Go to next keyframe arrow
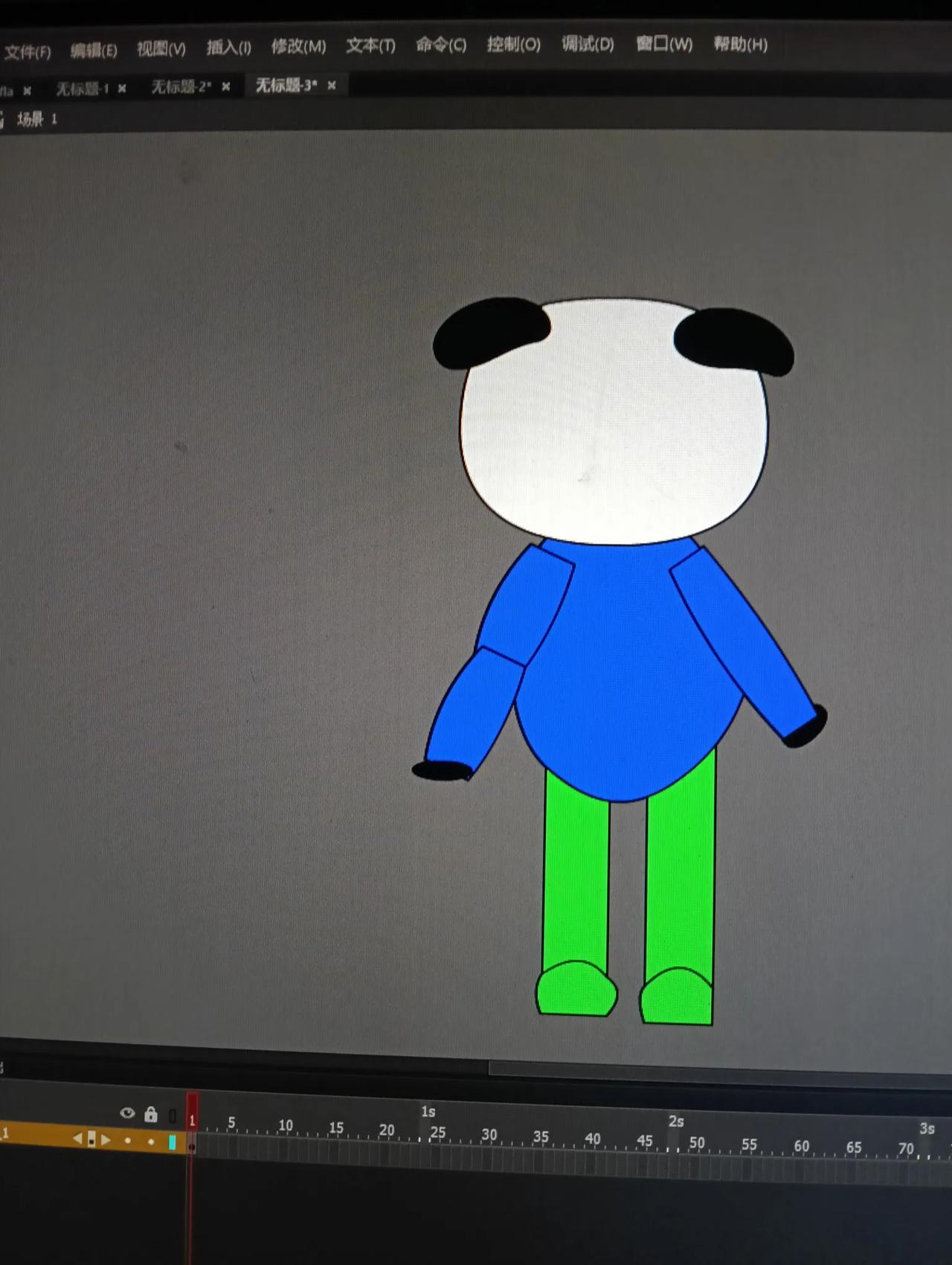 (106, 1139)
